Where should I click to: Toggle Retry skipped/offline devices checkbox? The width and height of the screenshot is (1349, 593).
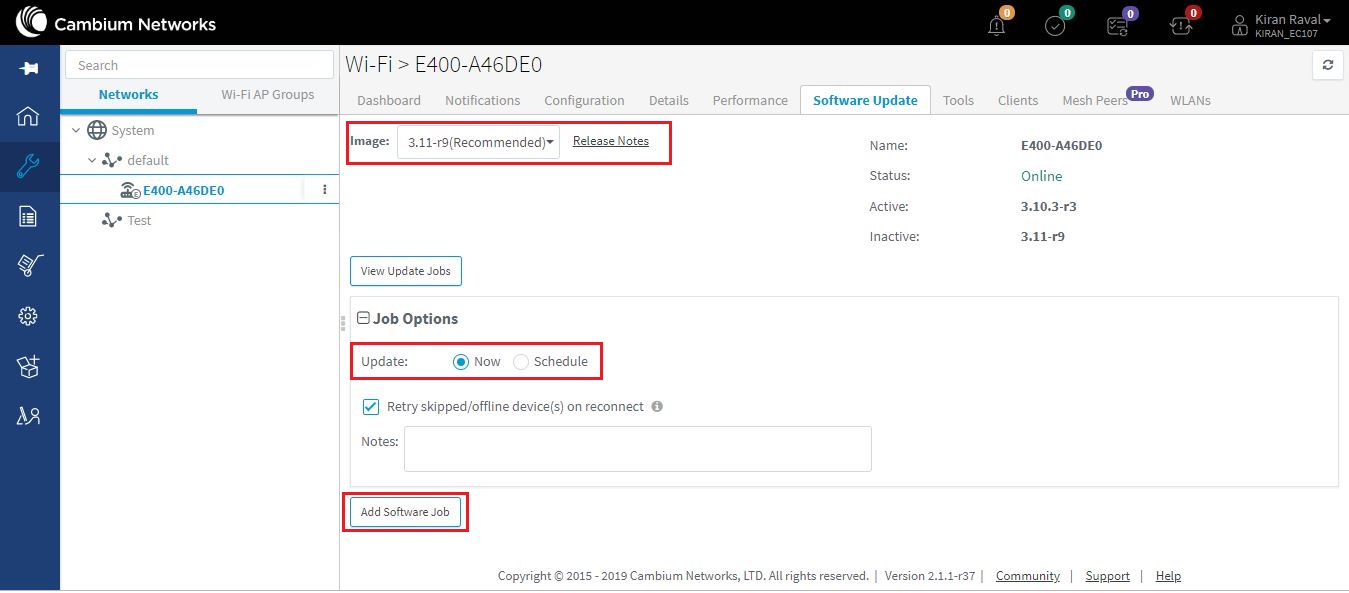[x=371, y=407]
